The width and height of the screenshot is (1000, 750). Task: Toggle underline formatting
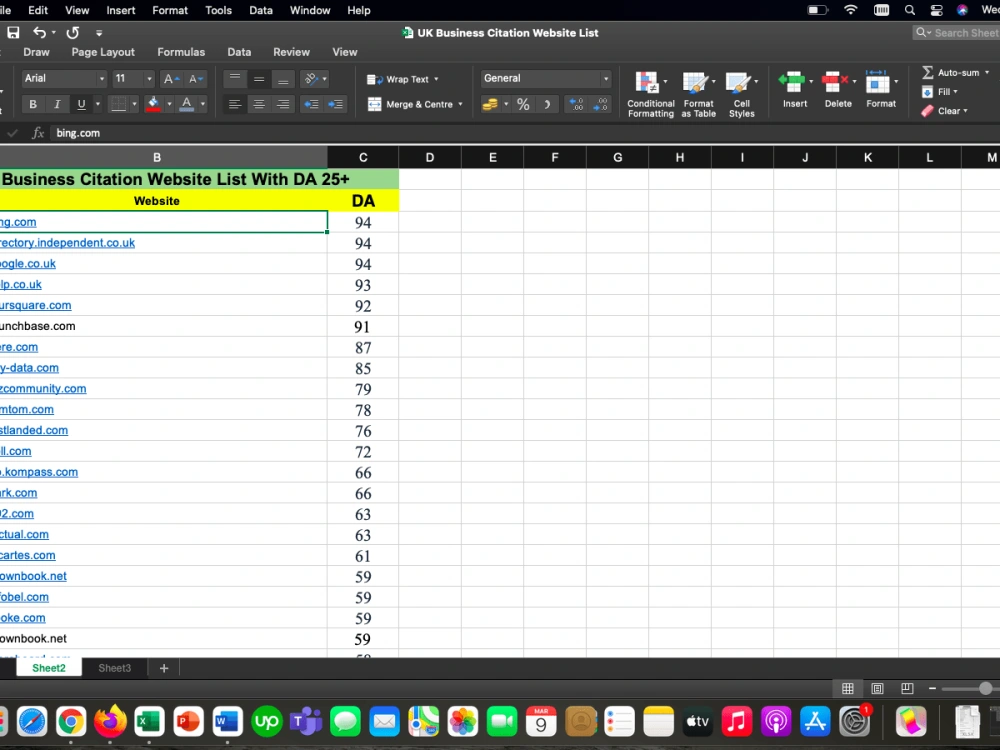point(81,104)
